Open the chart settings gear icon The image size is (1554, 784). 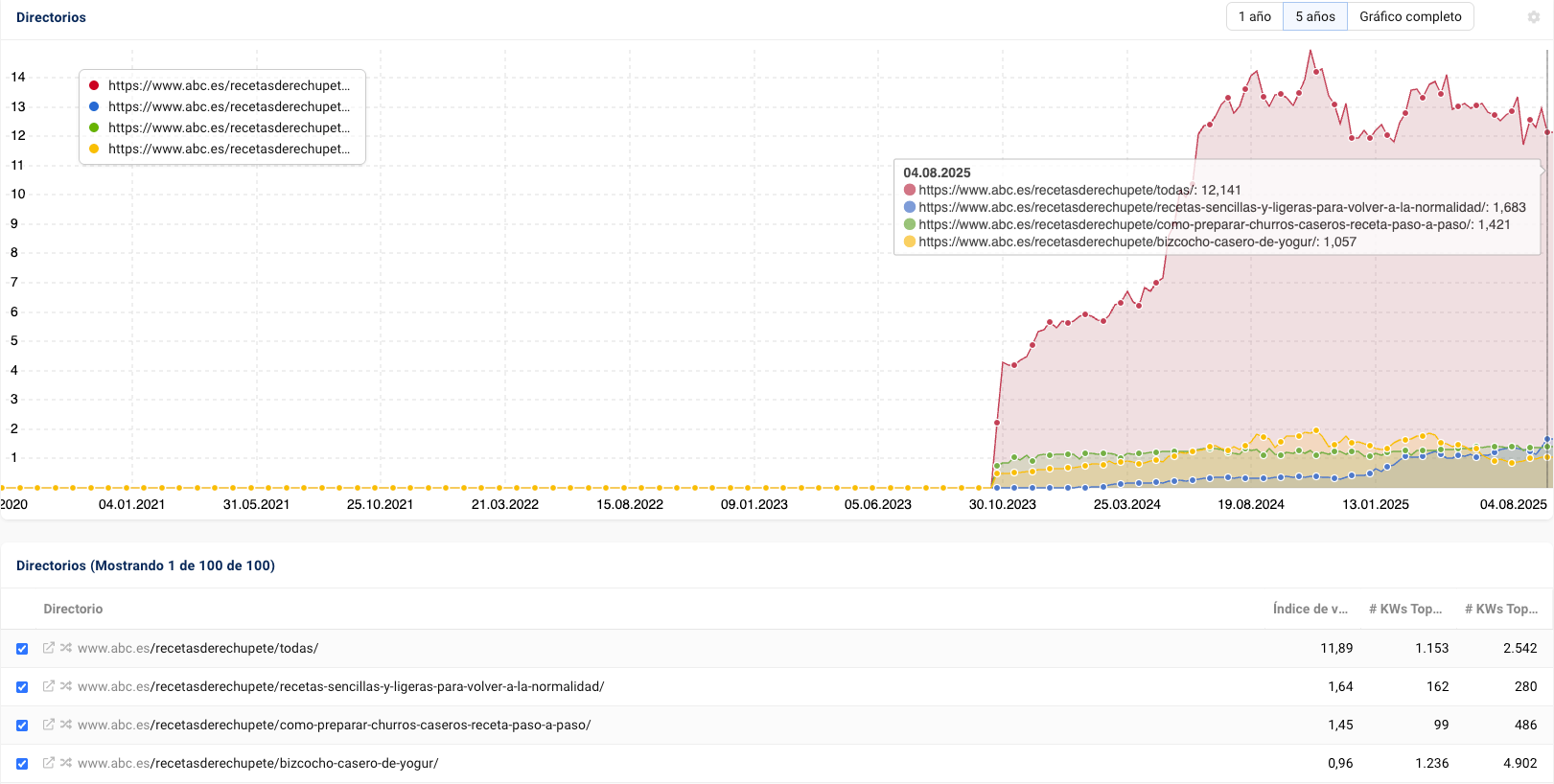(1533, 17)
